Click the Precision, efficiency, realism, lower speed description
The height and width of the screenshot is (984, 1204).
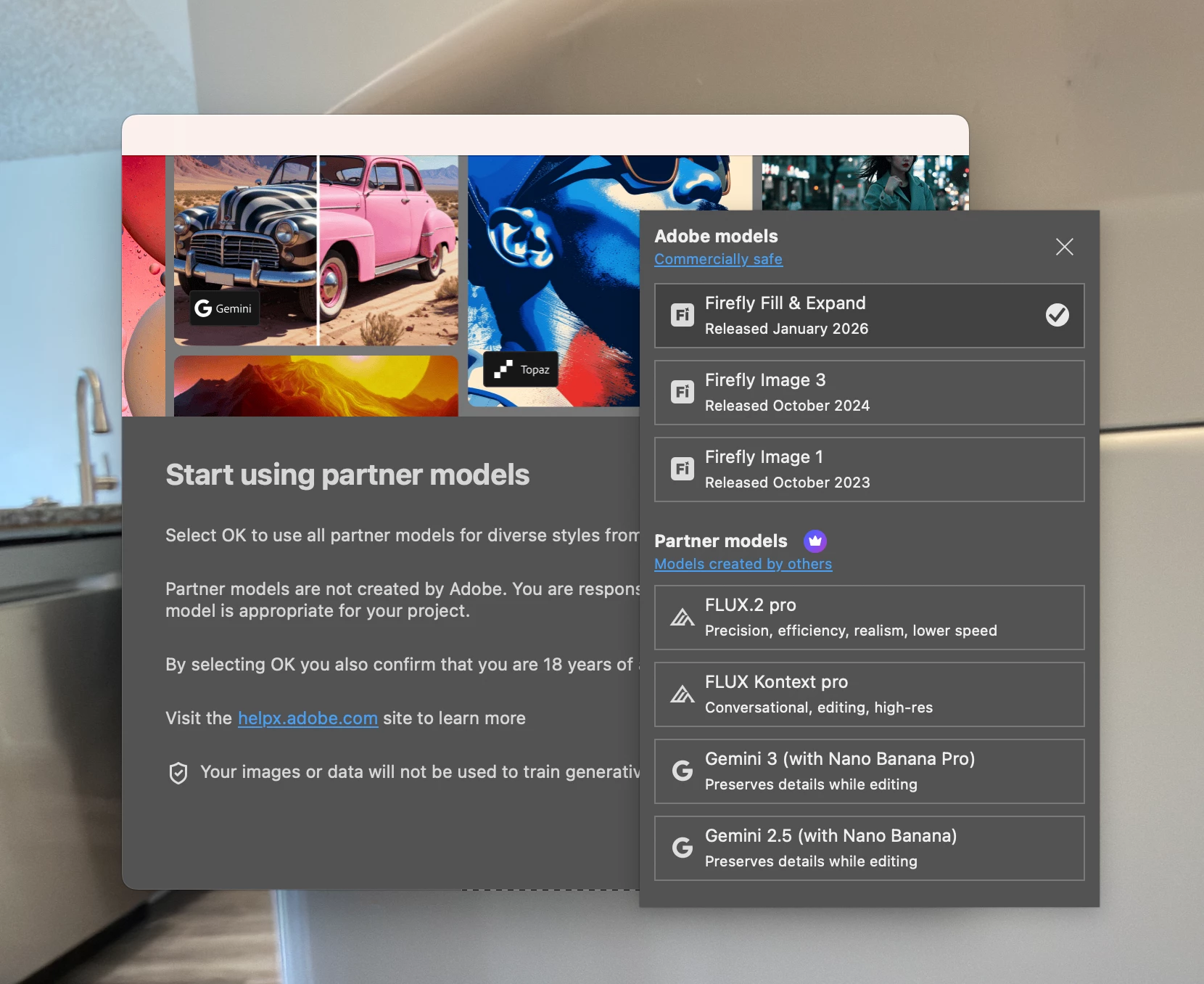point(851,631)
